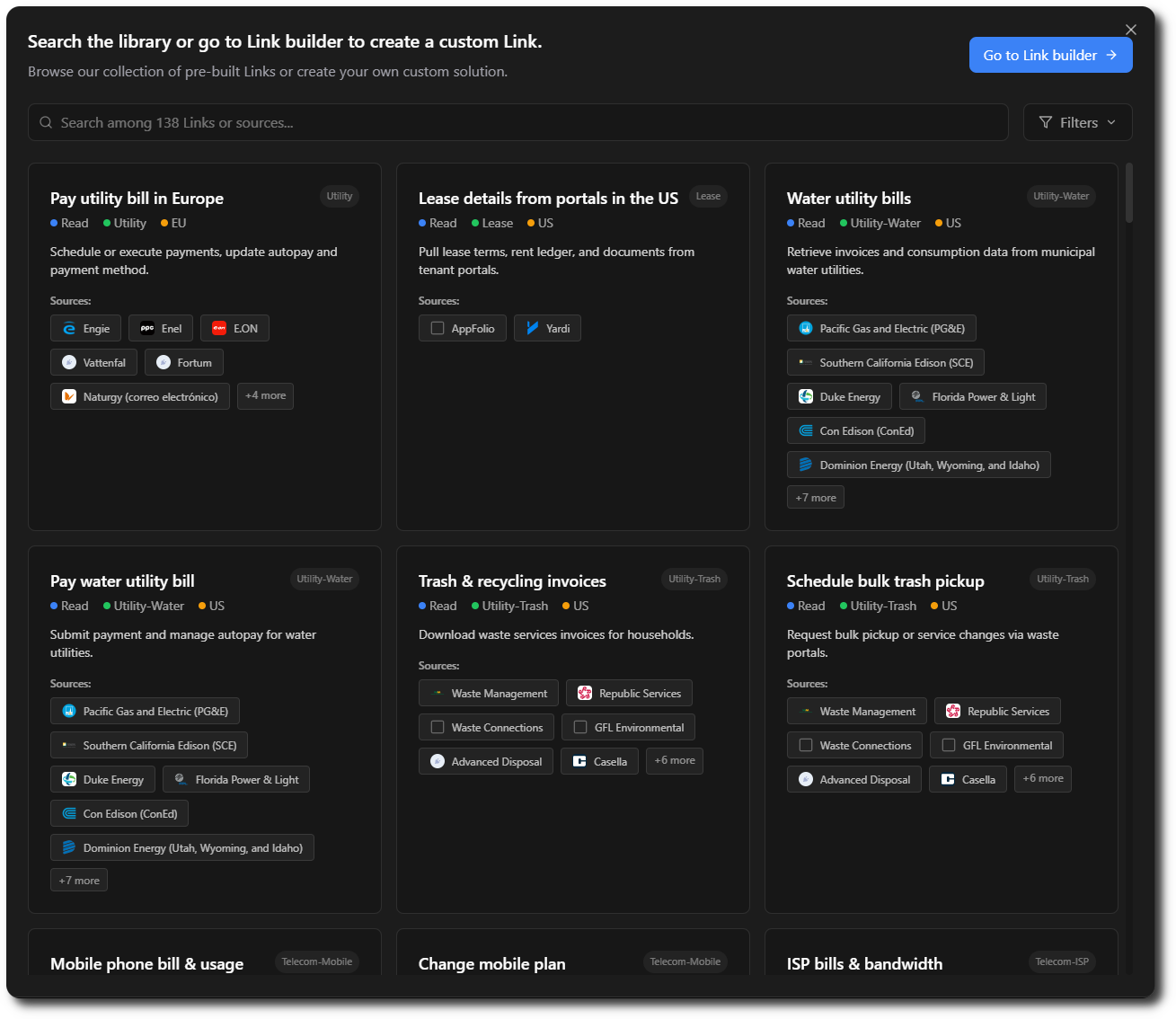Image resolution: width=1176 pixels, height=1019 pixels.
Task: Tick Waste Connections in Schedule bulk trash pickup
Action: (806, 746)
